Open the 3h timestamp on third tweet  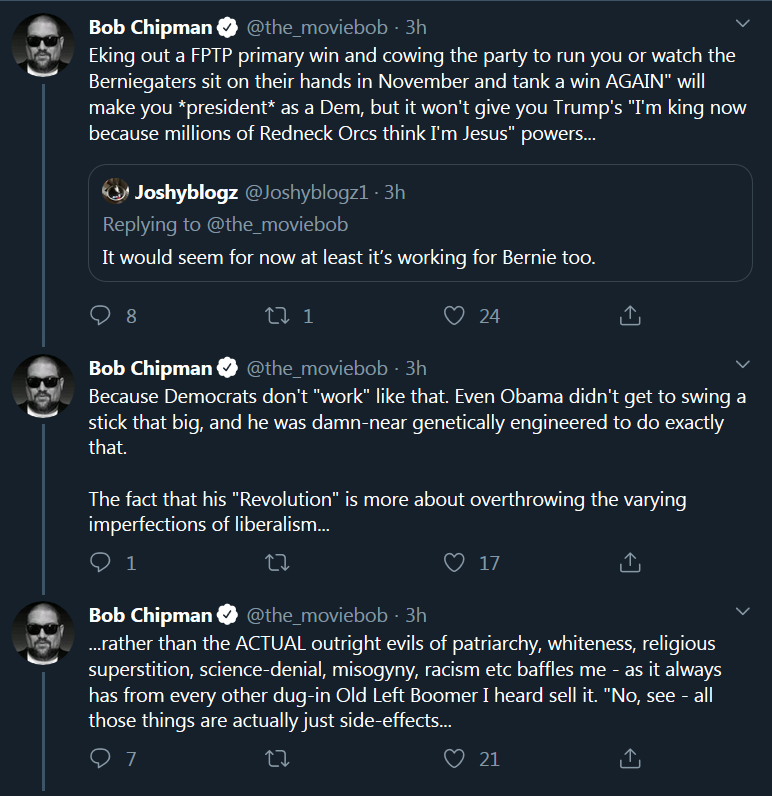pos(416,615)
